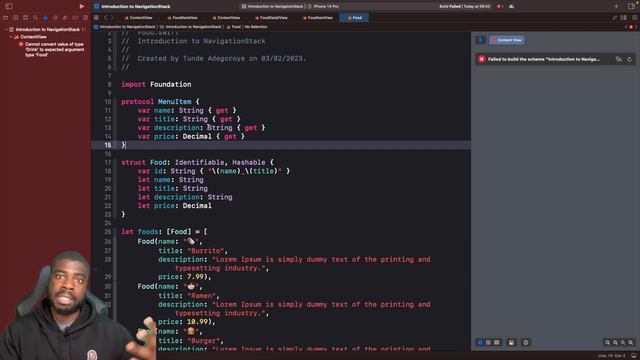Image resolution: width=640 pixels, height=360 pixels.
Task: Click project breadcrumb in the jump bar
Action: point(124,27)
